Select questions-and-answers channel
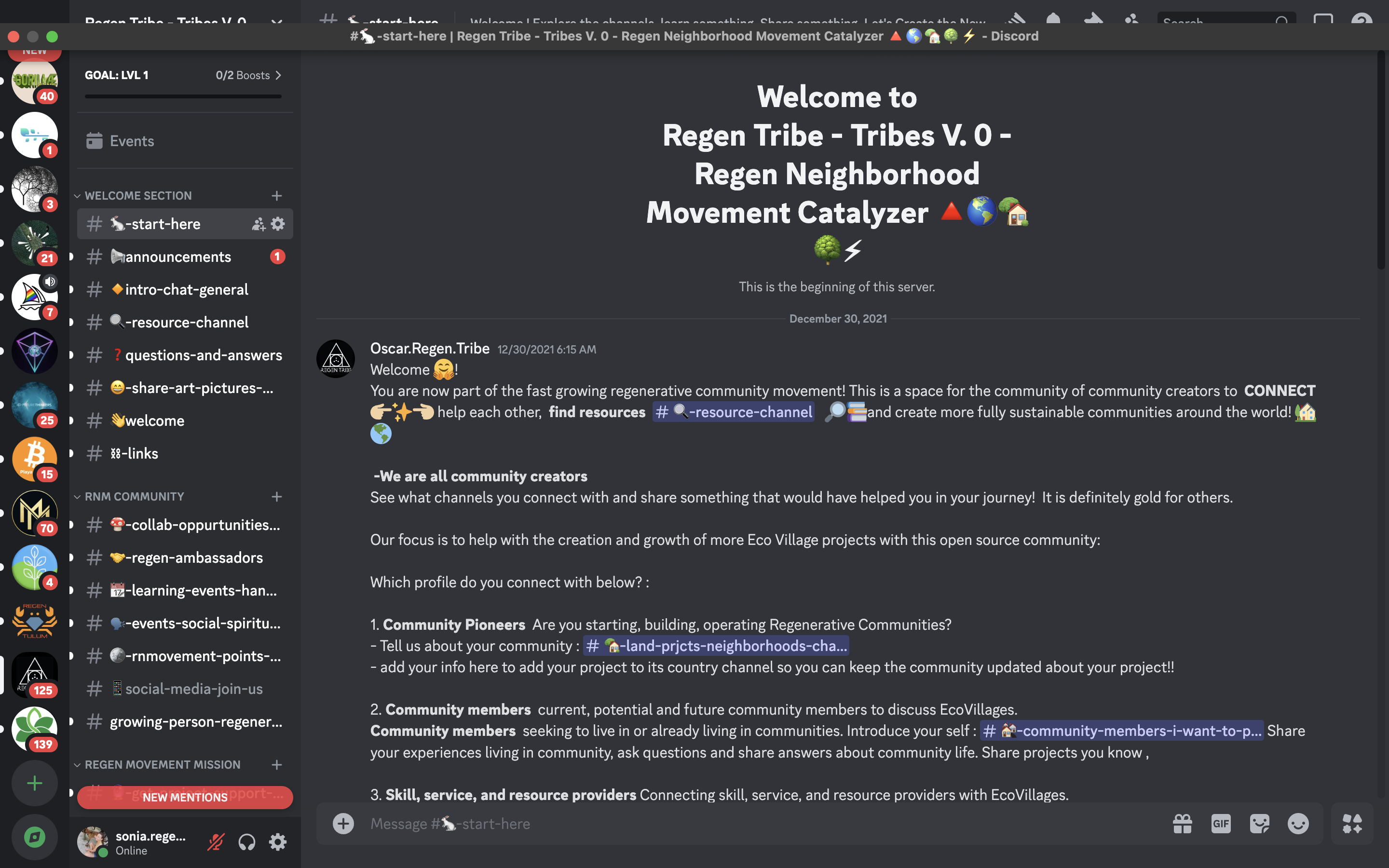Viewport: 1389px width, 868px height. click(185, 355)
